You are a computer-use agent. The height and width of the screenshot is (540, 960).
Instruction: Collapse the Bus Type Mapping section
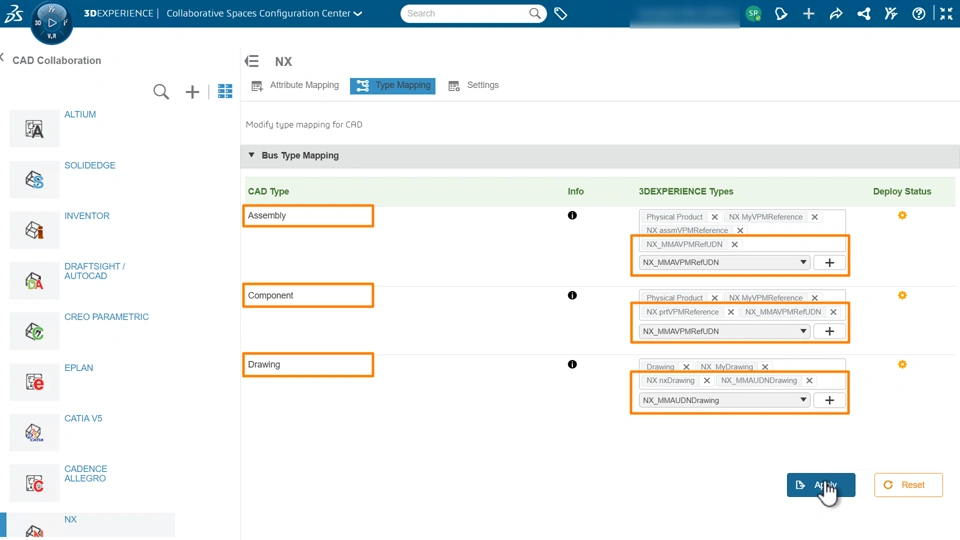(251, 155)
